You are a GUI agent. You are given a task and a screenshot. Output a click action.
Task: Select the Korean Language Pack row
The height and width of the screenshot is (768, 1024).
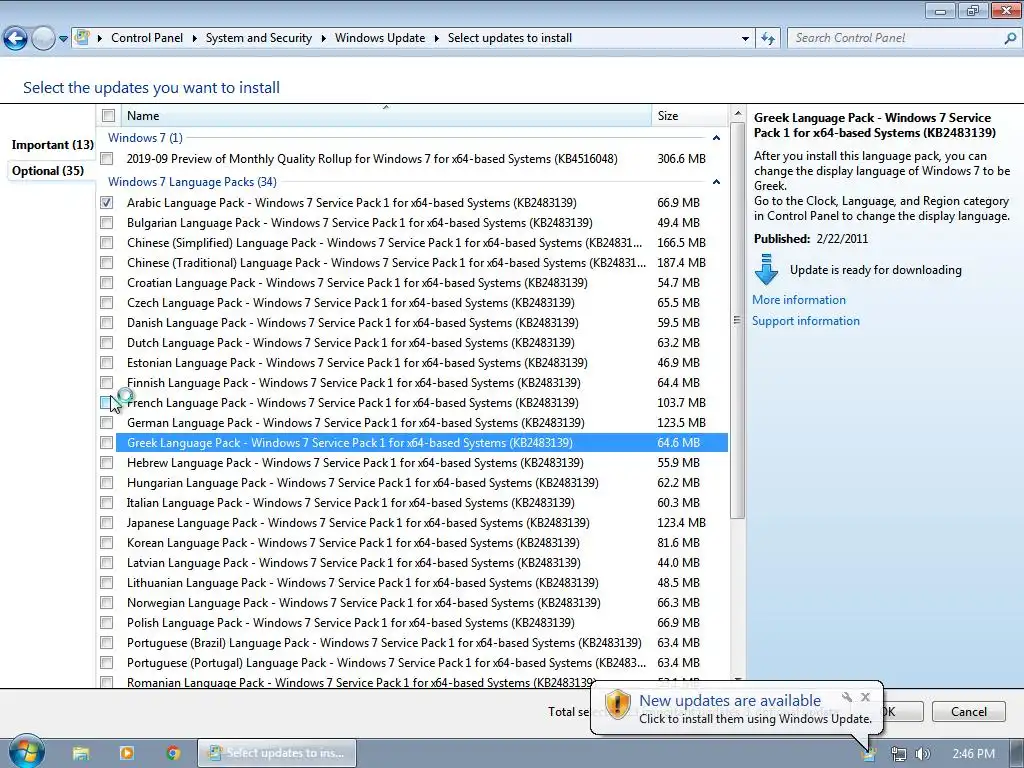coord(421,543)
